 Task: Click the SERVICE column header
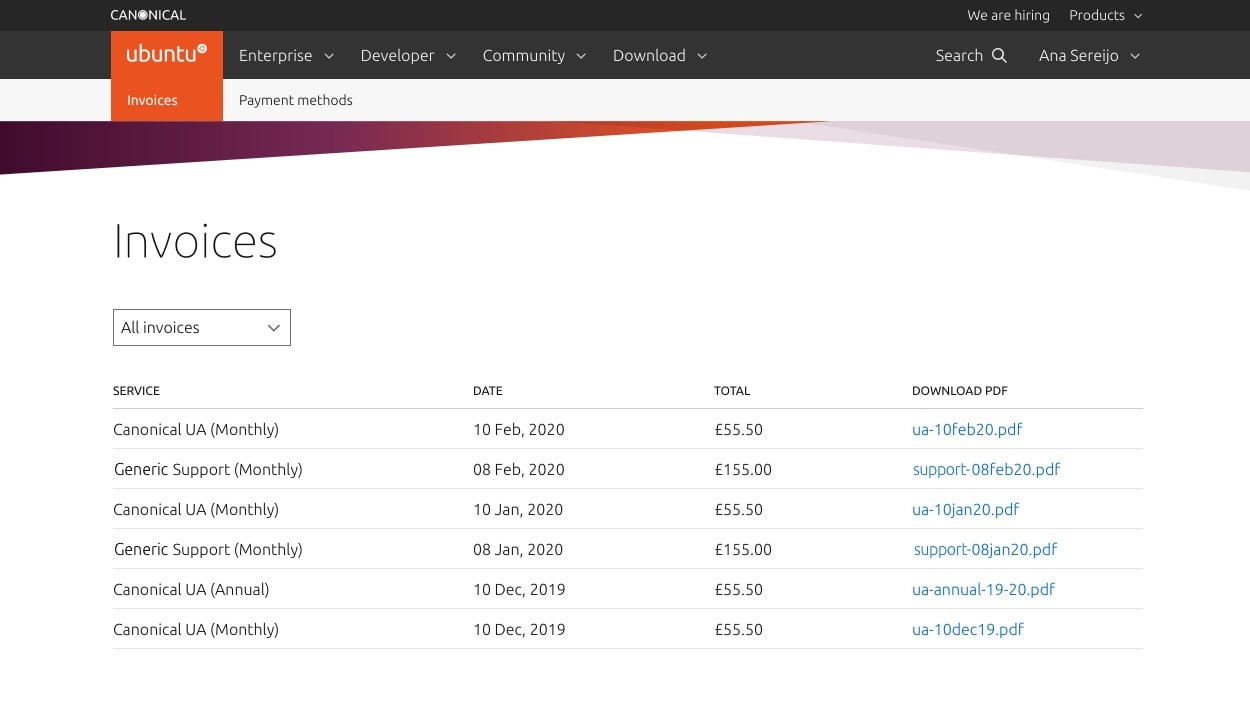pyautogui.click(x=136, y=391)
